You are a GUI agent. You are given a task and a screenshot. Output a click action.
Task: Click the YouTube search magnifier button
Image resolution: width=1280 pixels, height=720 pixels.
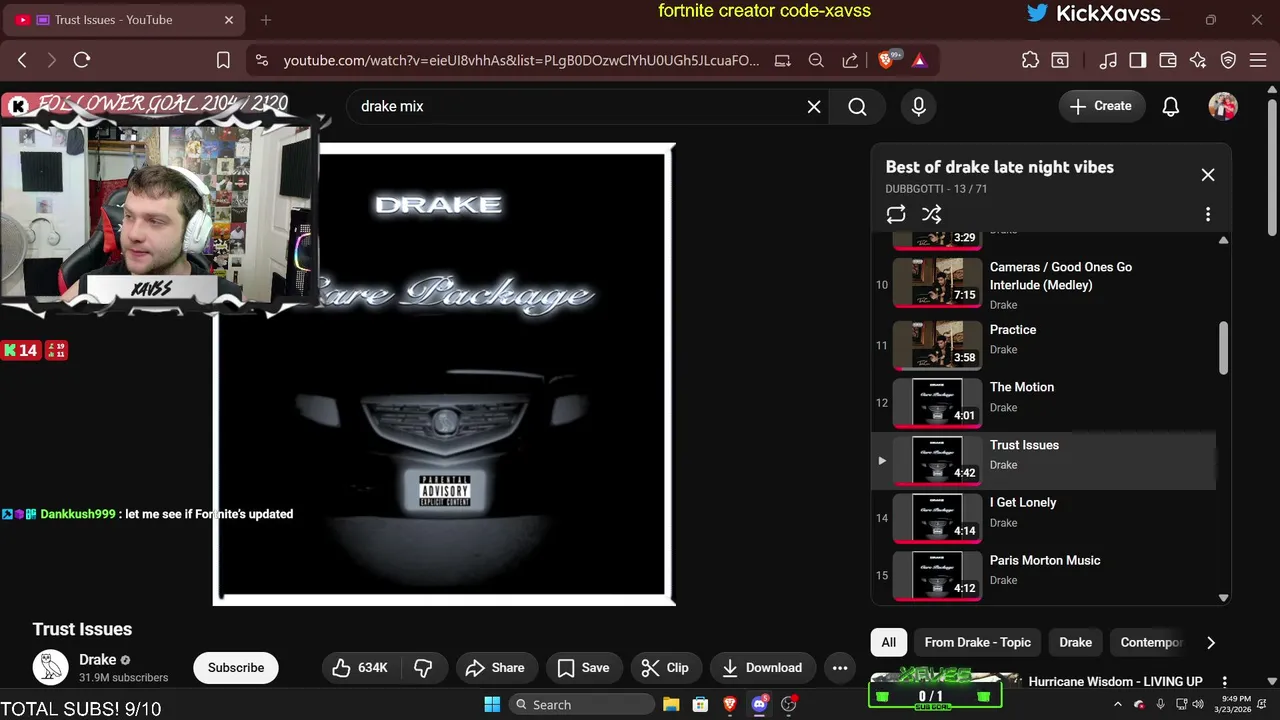coord(857,106)
